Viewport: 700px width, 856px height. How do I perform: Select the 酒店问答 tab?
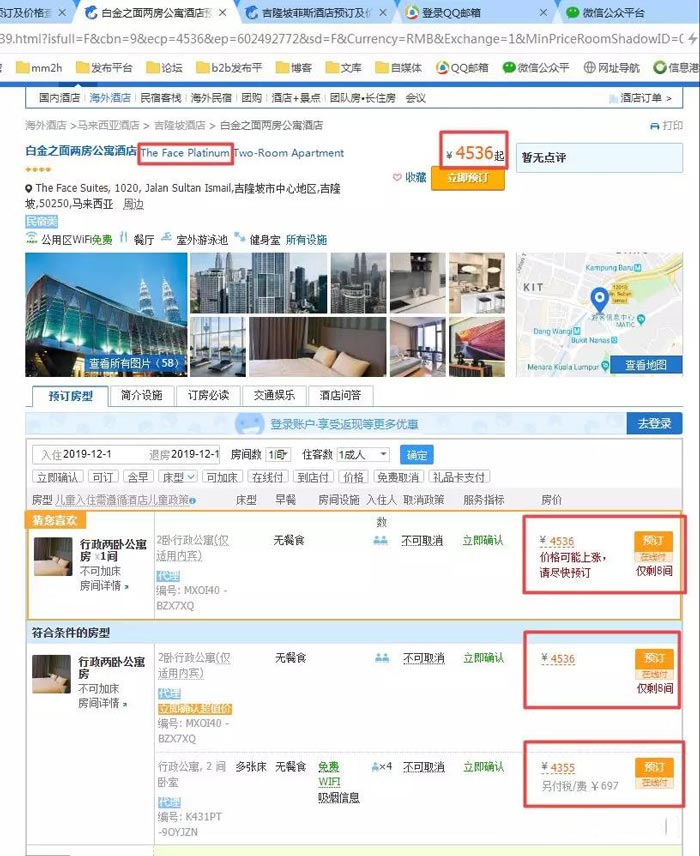coord(340,395)
